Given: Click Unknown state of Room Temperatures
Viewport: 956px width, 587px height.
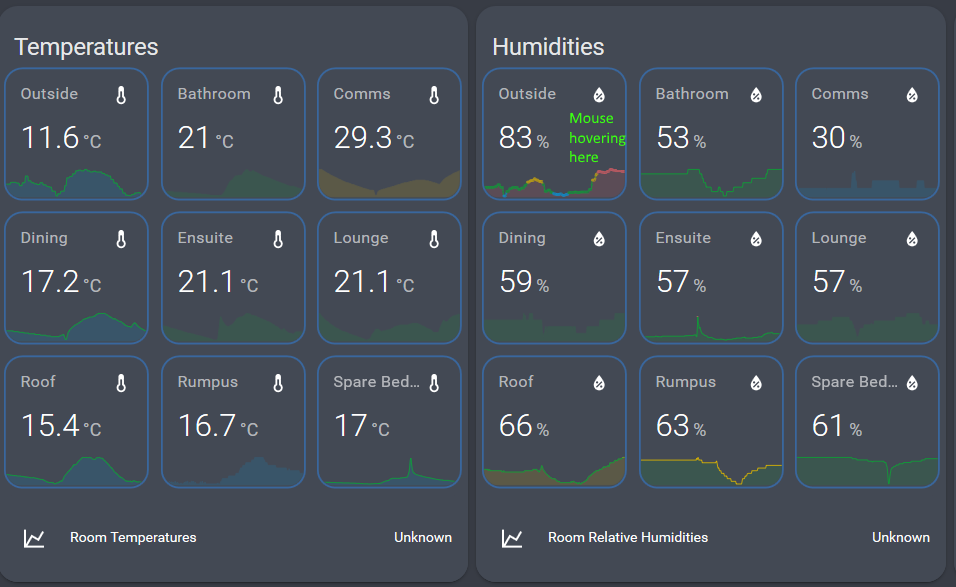Looking at the screenshot, I should click(x=423, y=538).
